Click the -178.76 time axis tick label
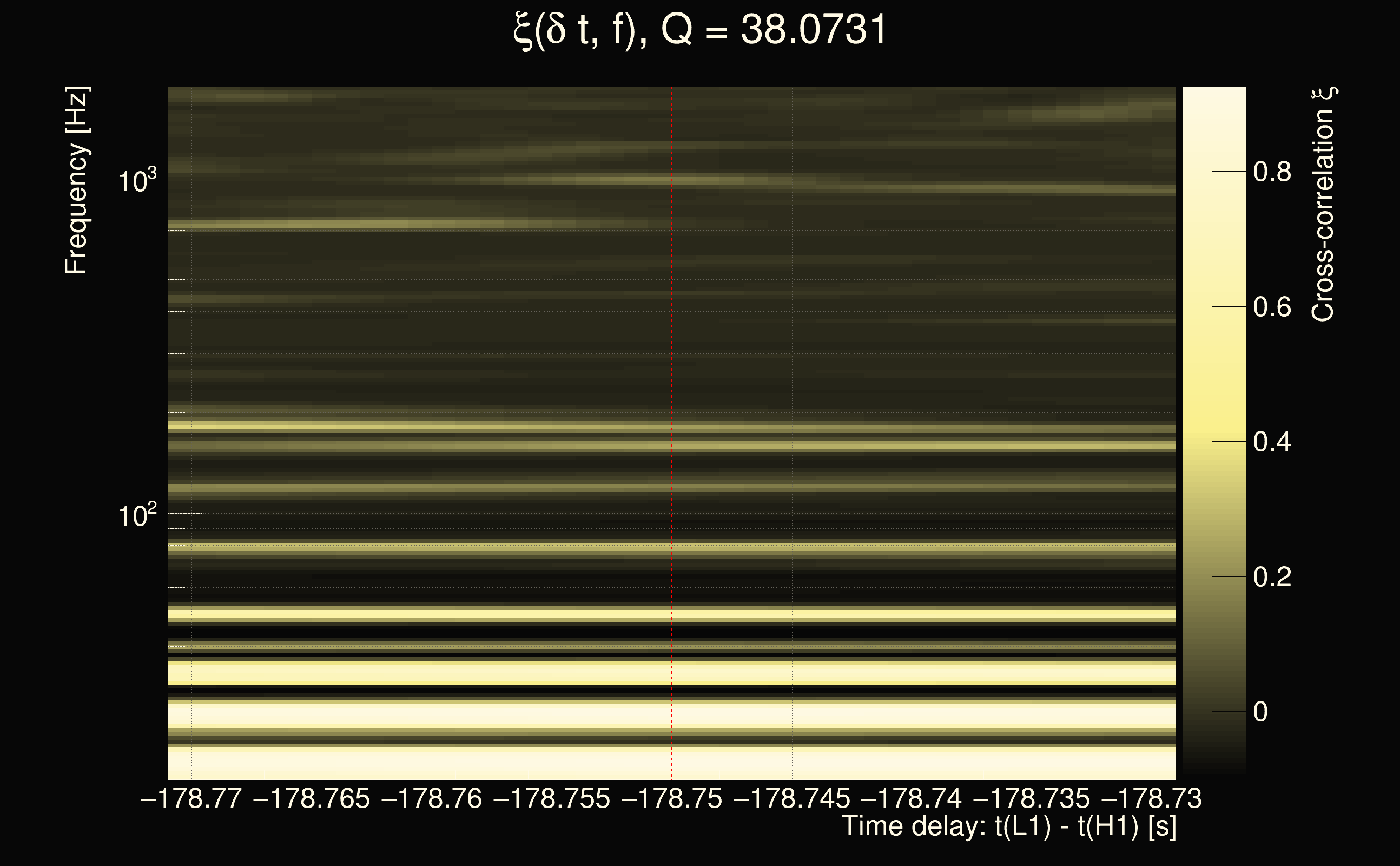Viewport: 1400px width, 866px height. tap(432, 798)
